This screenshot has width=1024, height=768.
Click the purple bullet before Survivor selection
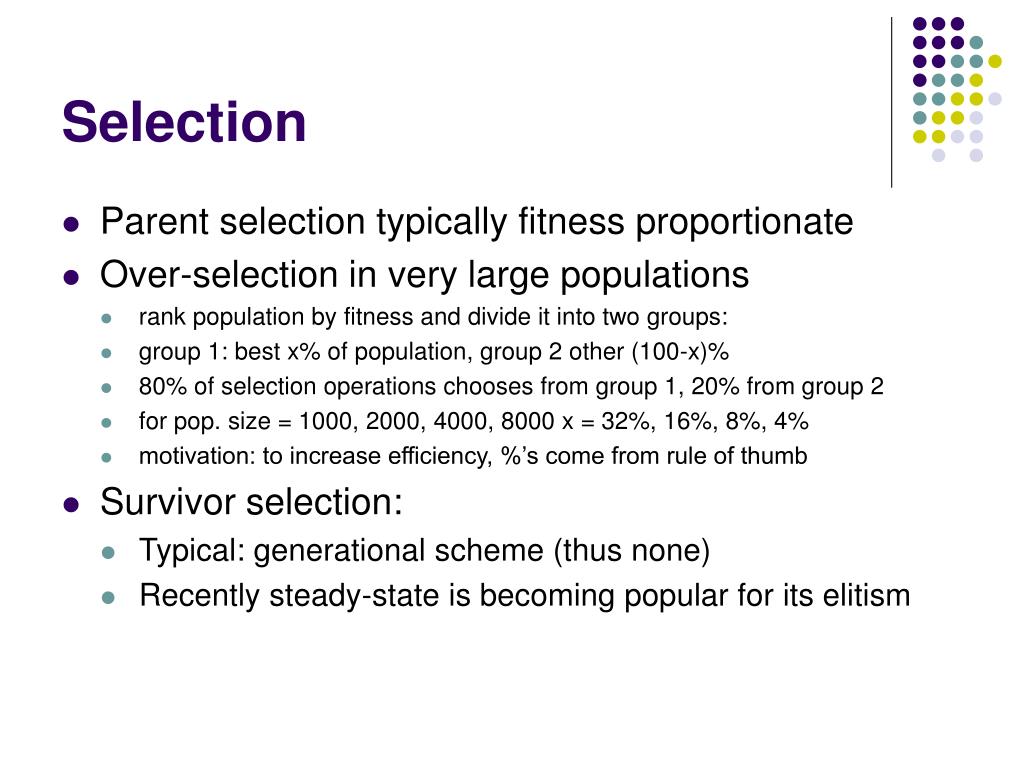pos(71,505)
